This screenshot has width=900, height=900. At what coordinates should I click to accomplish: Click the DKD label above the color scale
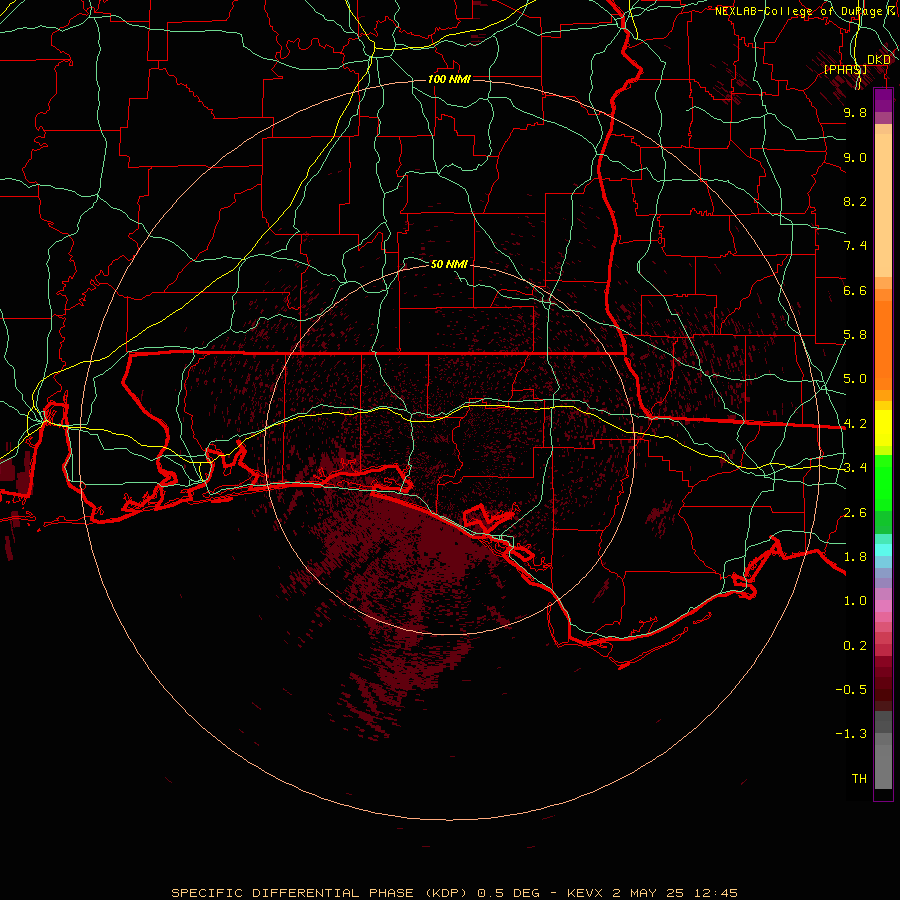pyautogui.click(x=879, y=59)
